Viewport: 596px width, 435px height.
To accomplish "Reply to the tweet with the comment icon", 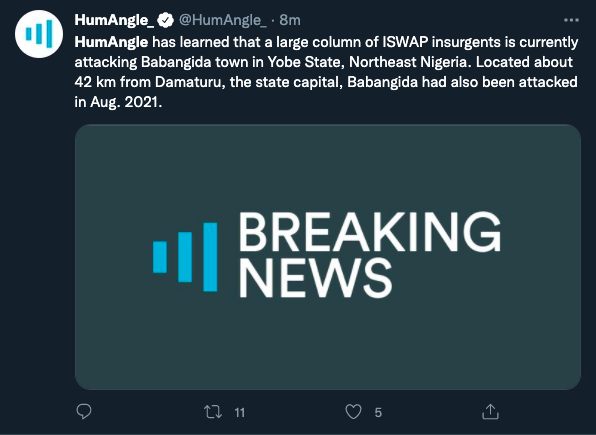I will (x=84, y=411).
